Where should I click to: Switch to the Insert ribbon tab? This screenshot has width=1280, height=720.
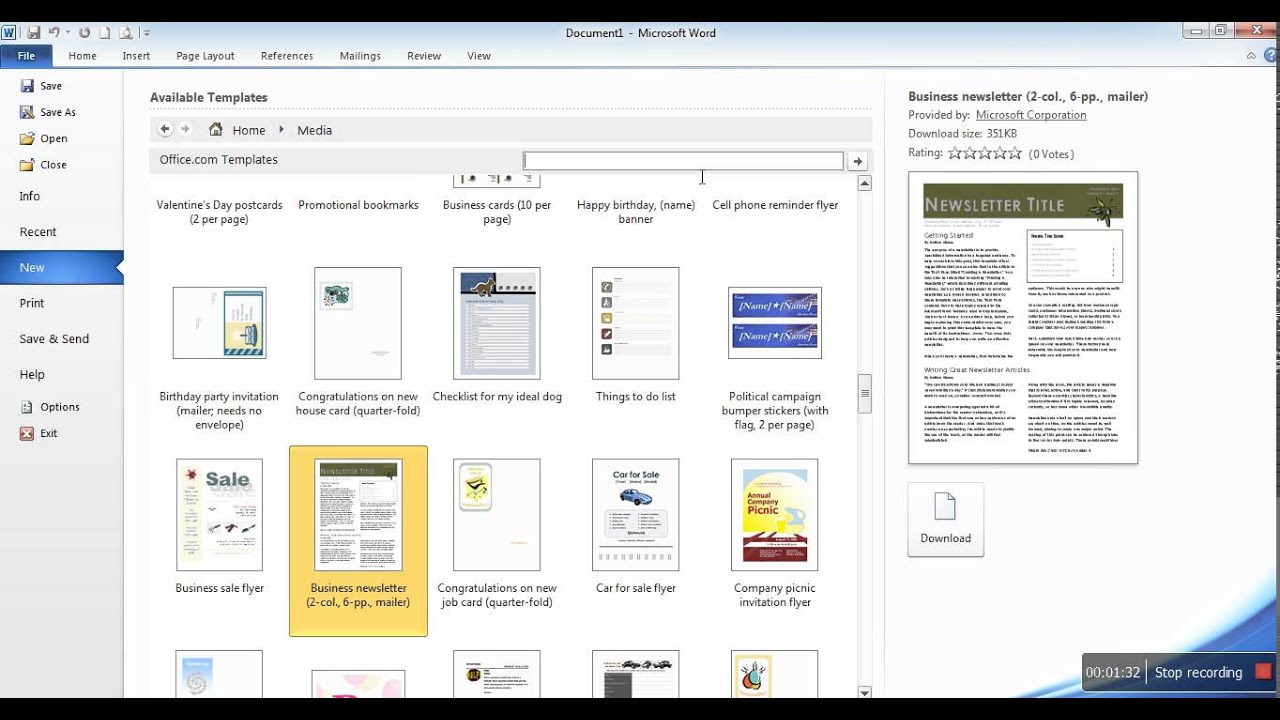click(x=136, y=56)
